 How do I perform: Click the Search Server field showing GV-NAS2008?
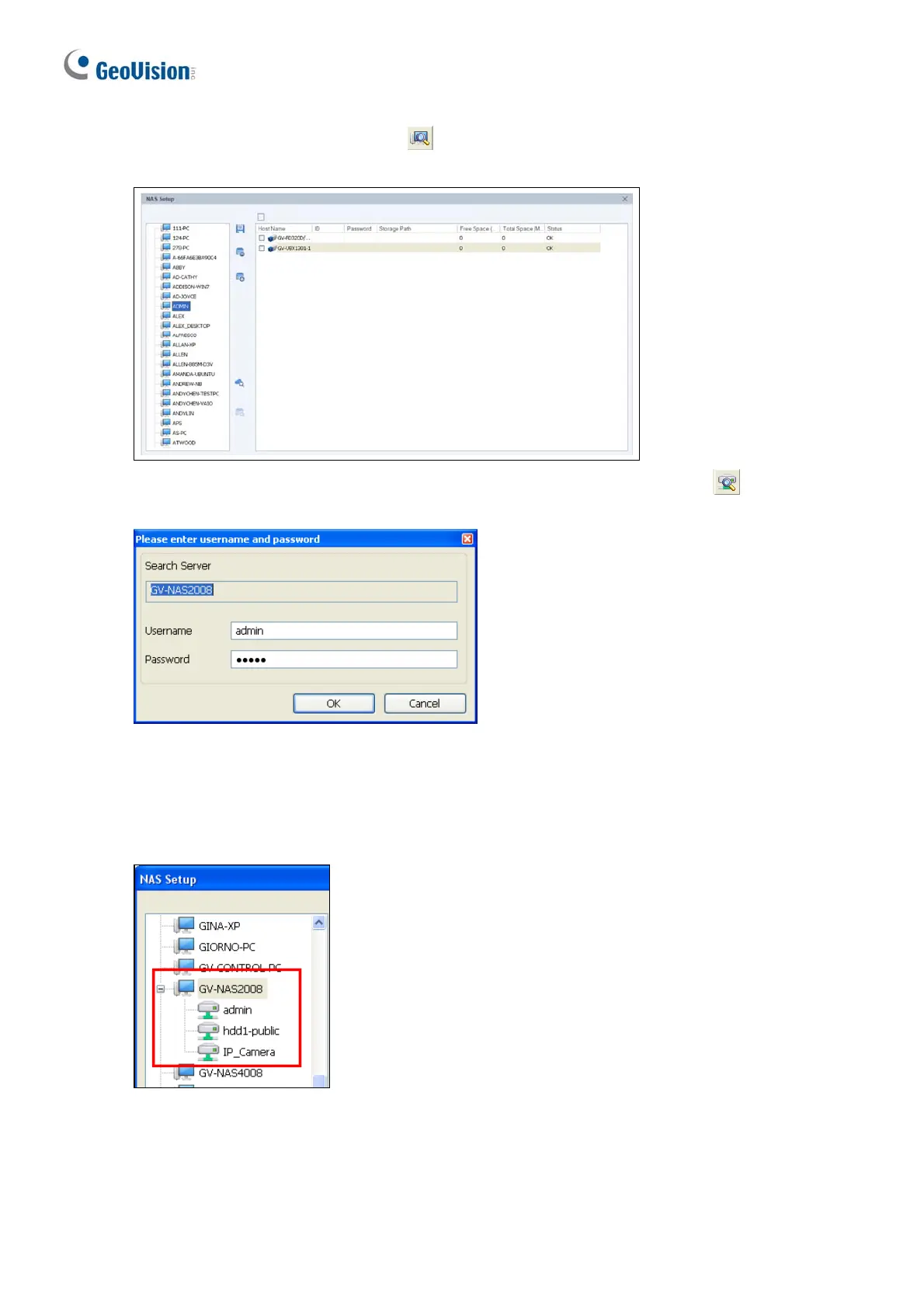click(301, 591)
